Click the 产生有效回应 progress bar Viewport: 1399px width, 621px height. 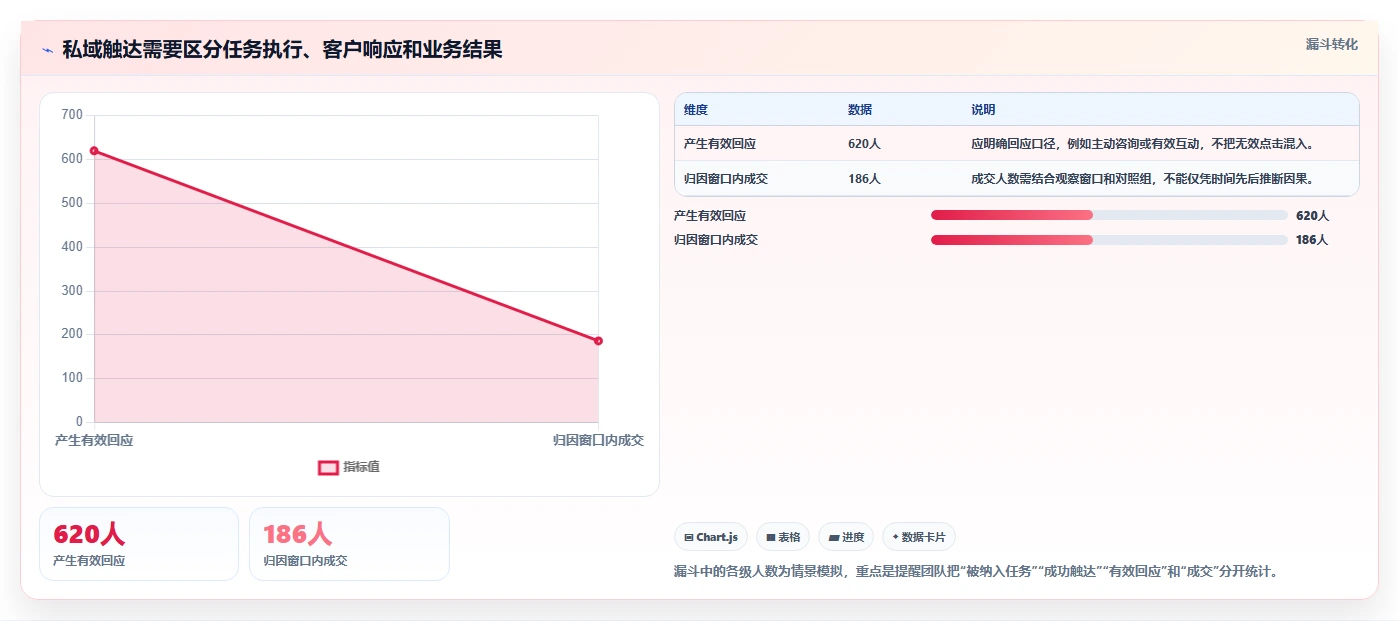pos(1109,215)
